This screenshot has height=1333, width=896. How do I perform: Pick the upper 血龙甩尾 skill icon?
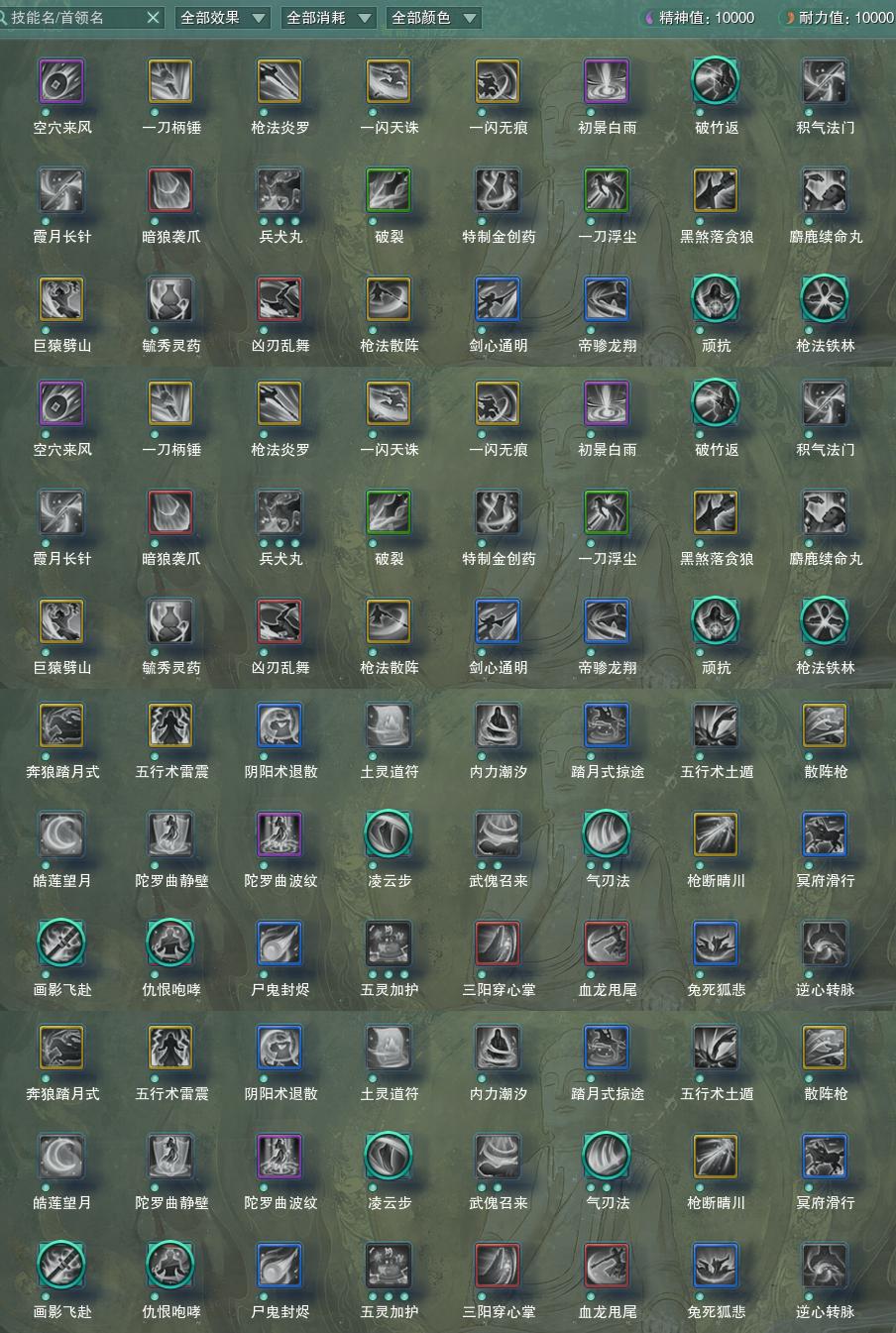[x=607, y=944]
